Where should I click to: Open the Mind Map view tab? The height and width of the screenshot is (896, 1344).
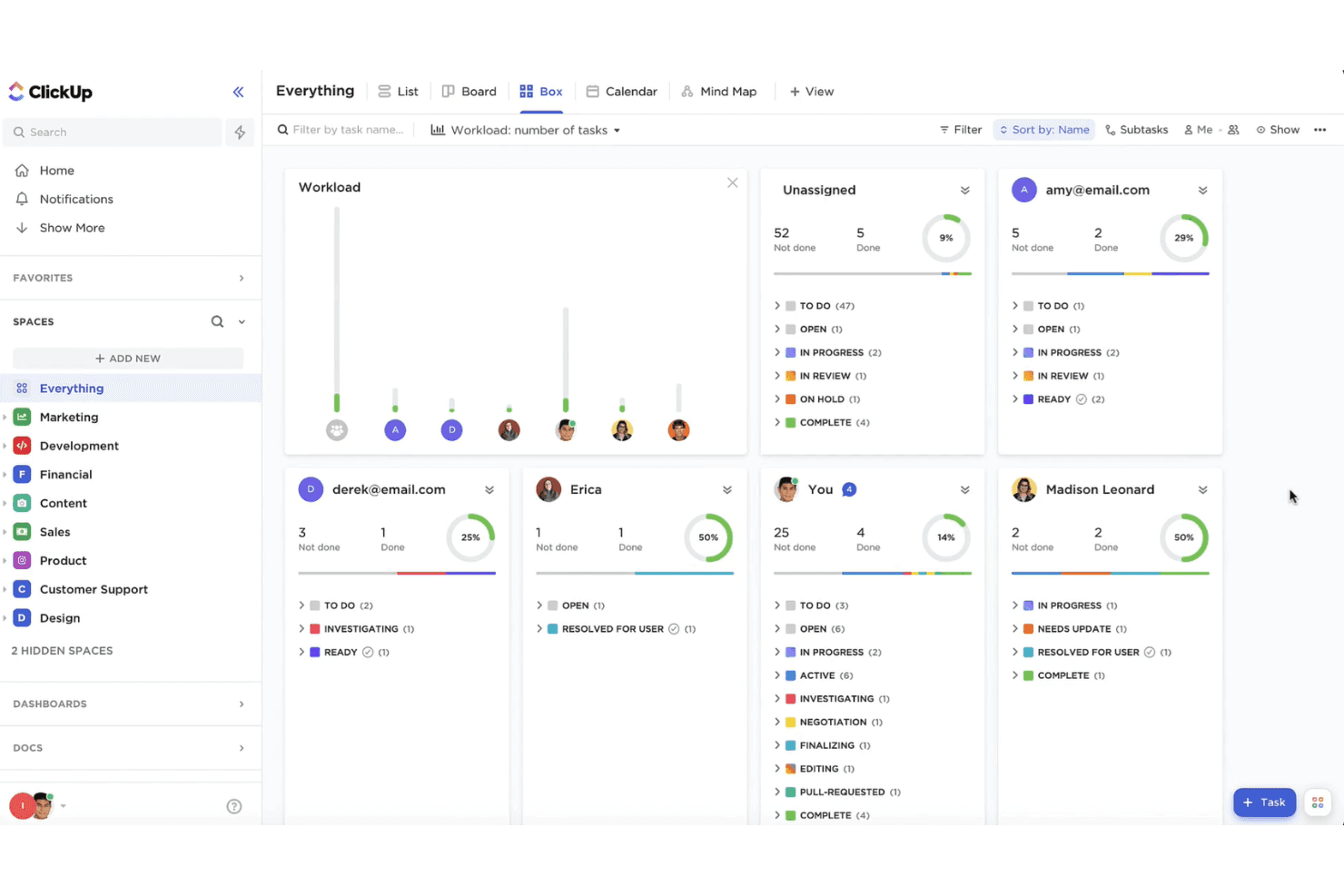tap(719, 92)
